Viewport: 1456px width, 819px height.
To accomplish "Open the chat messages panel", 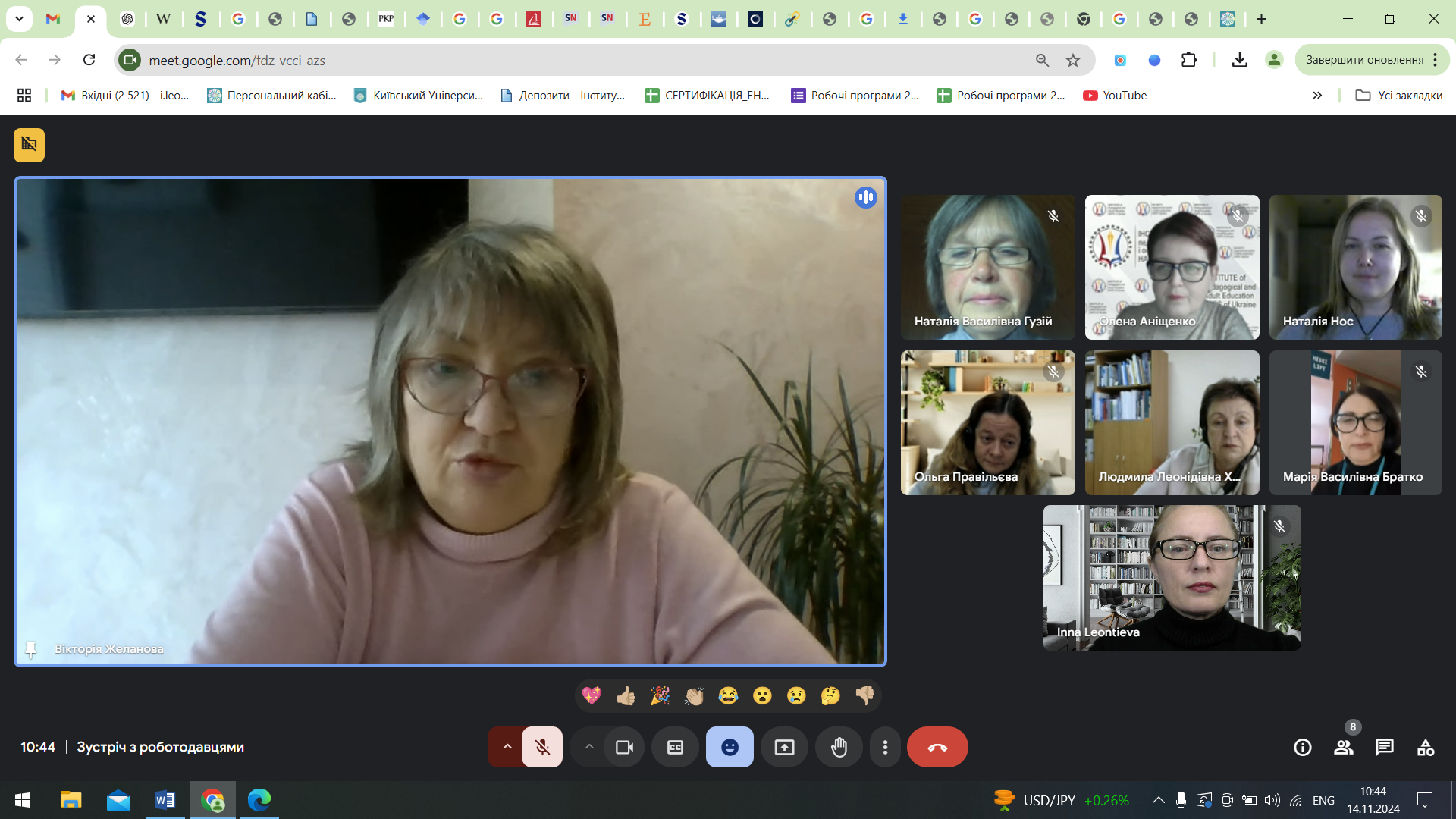I will [x=1385, y=748].
